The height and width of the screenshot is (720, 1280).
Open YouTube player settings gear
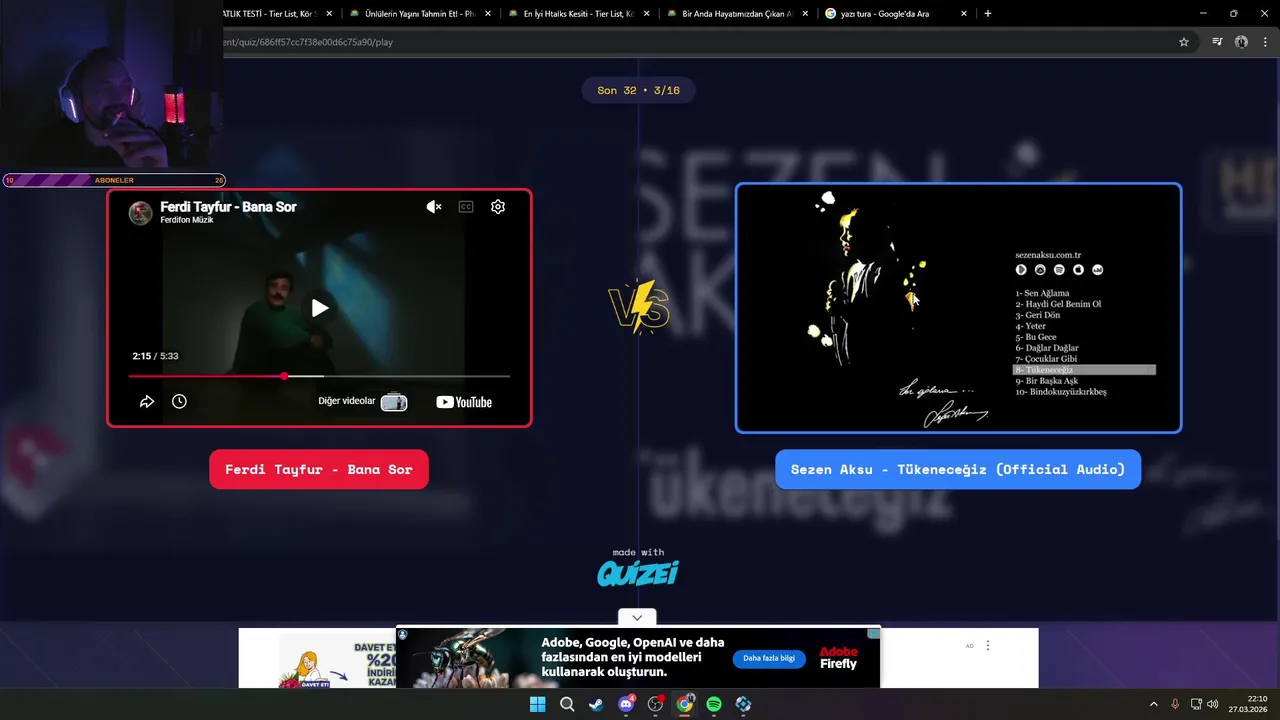(x=498, y=207)
